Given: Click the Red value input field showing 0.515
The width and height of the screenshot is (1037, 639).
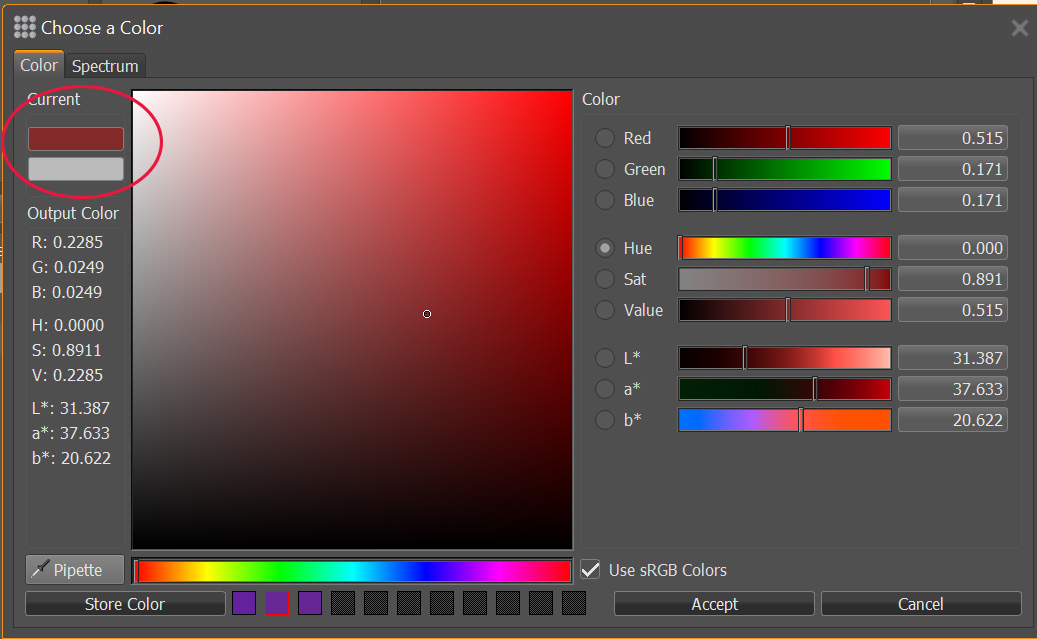Looking at the screenshot, I should tap(952, 137).
